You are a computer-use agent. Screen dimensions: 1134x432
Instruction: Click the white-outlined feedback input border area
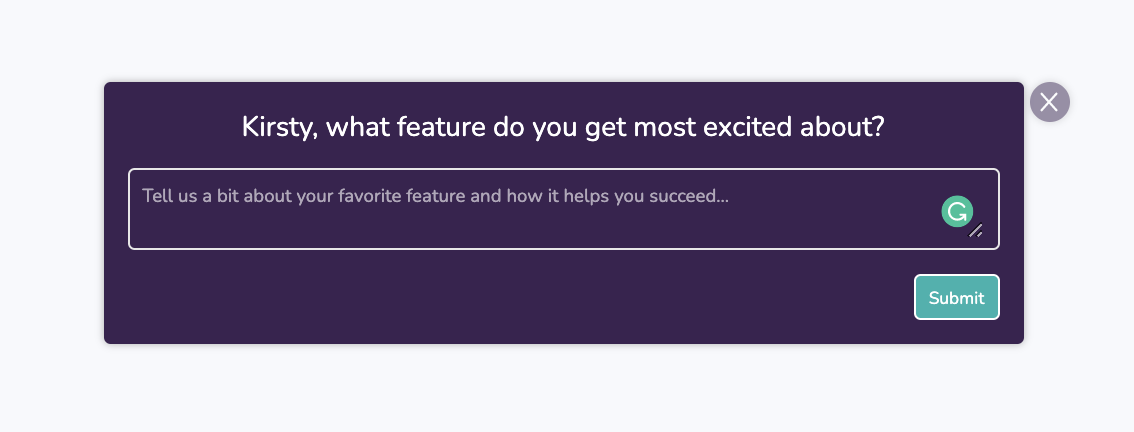point(563,209)
